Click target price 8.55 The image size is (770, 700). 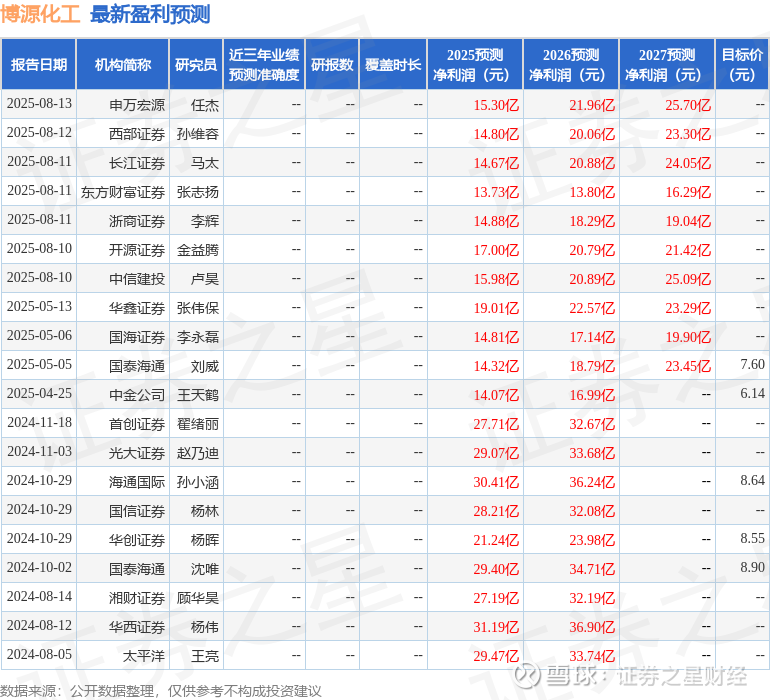(x=752, y=538)
